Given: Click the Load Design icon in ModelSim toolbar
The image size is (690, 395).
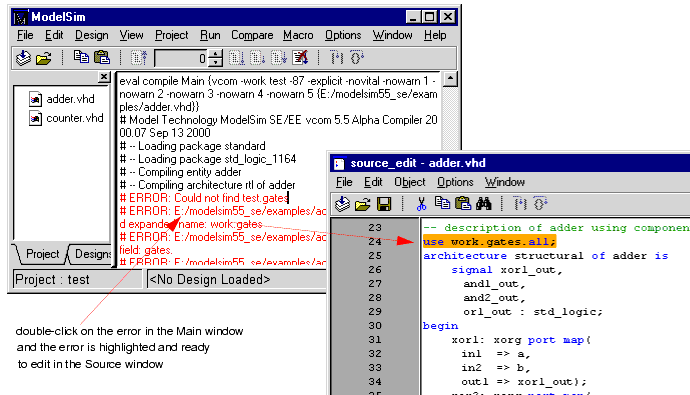Looking at the screenshot, I should coord(23,58).
